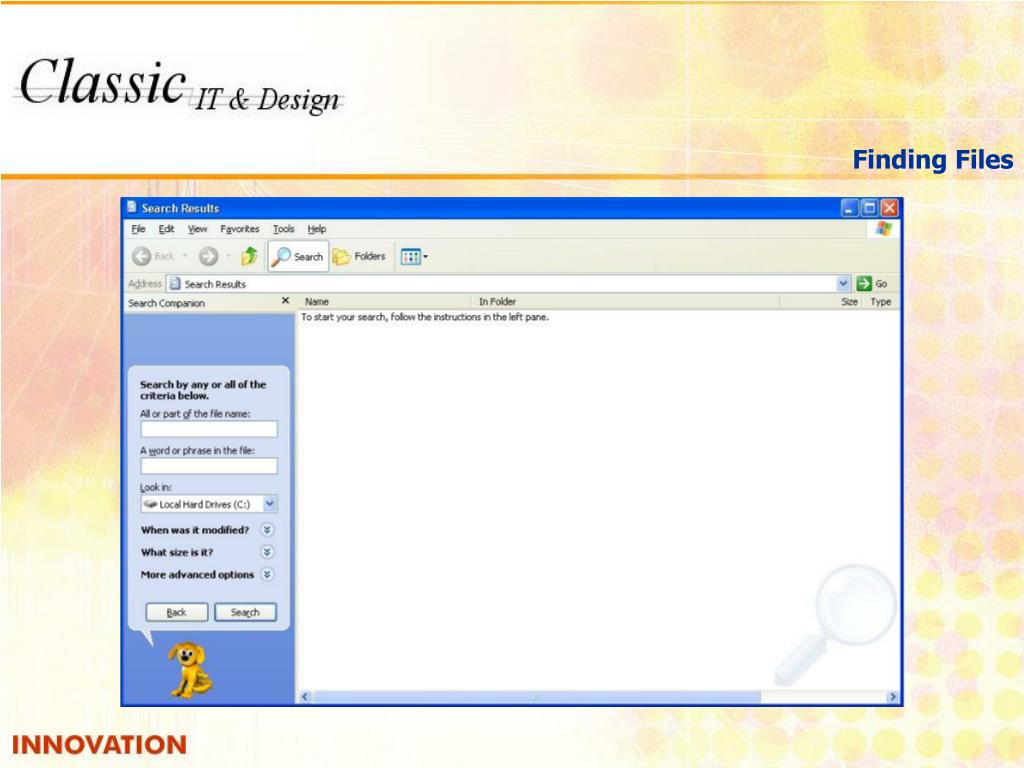
Task: Open the File menu
Action: (x=138, y=229)
